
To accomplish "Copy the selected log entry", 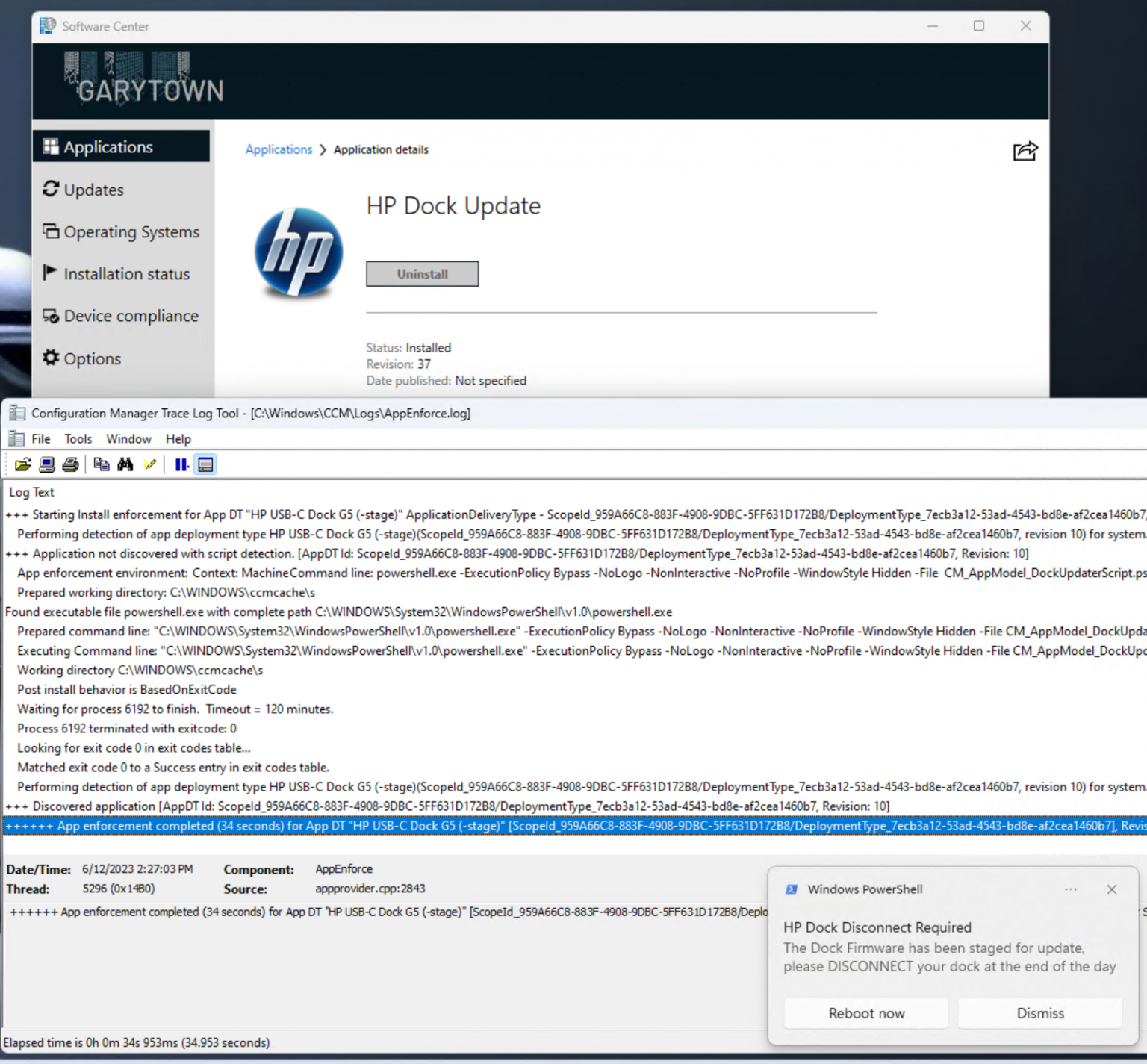I will (x=102, y=464).
